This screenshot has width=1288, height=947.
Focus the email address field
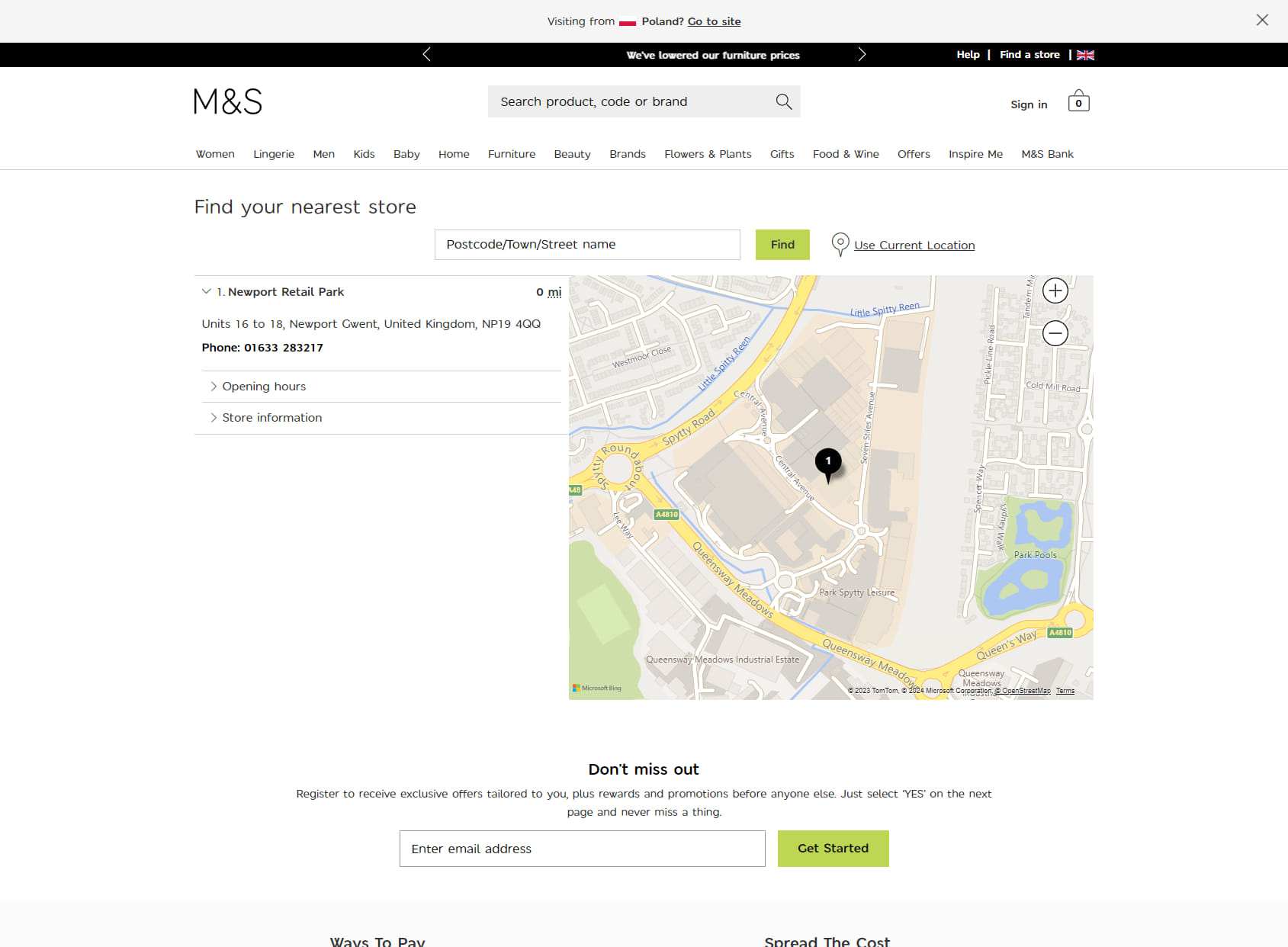pyautogui.click(x=582, y=849)
